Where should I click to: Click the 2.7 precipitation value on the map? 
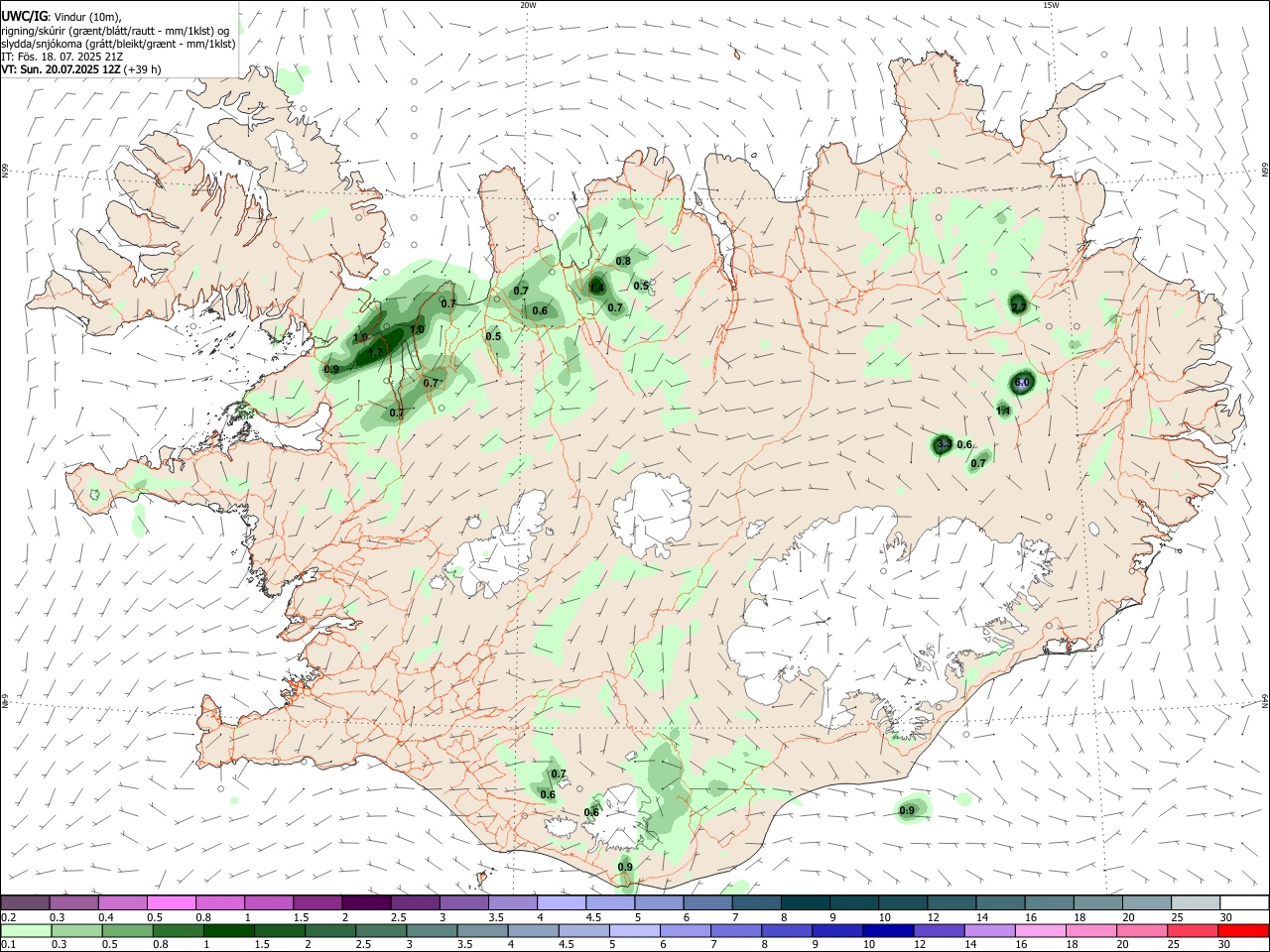[1019, 307]
